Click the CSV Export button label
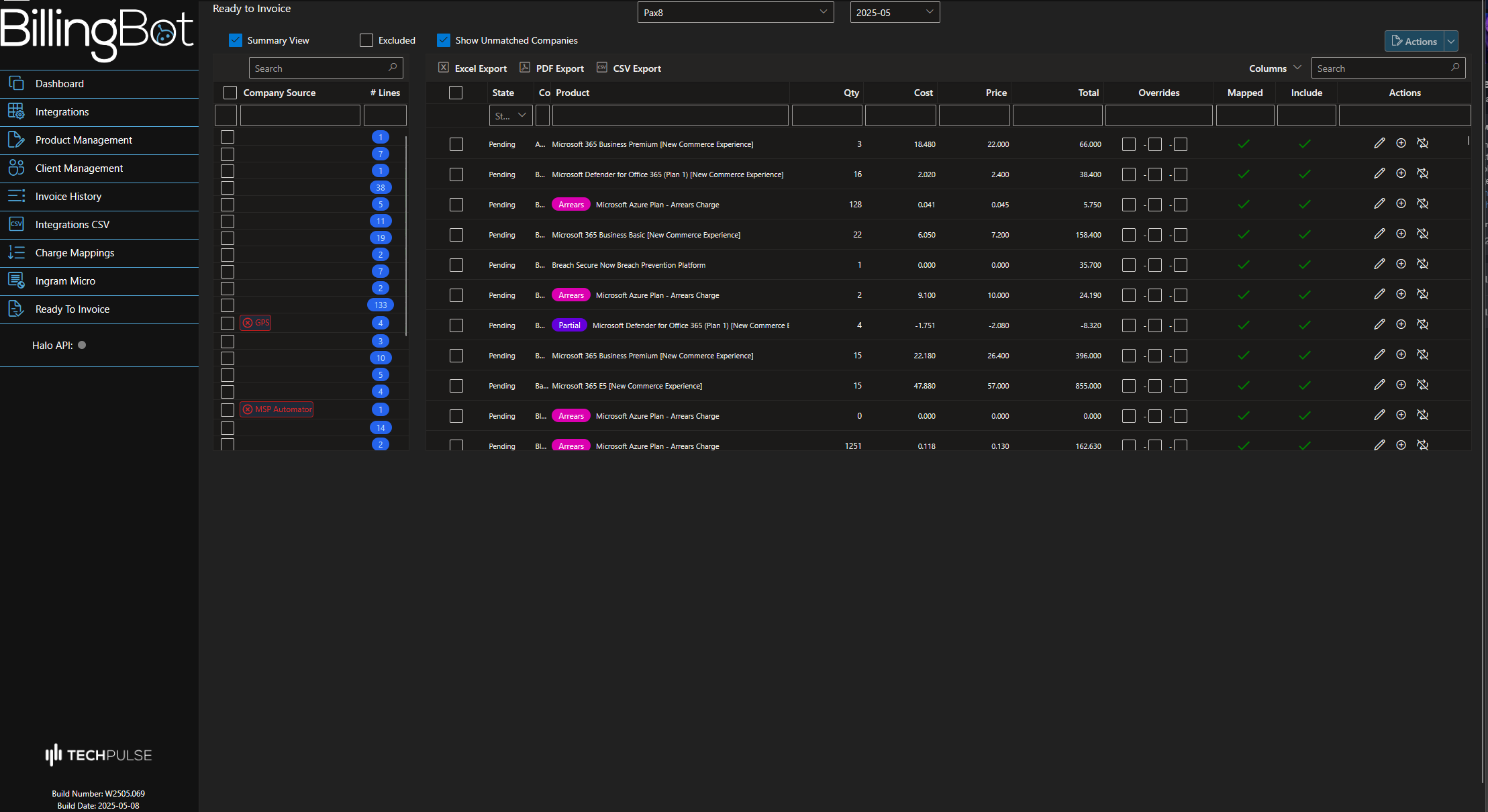This screenshot has width=1488, height=812. tap(637, 68)
